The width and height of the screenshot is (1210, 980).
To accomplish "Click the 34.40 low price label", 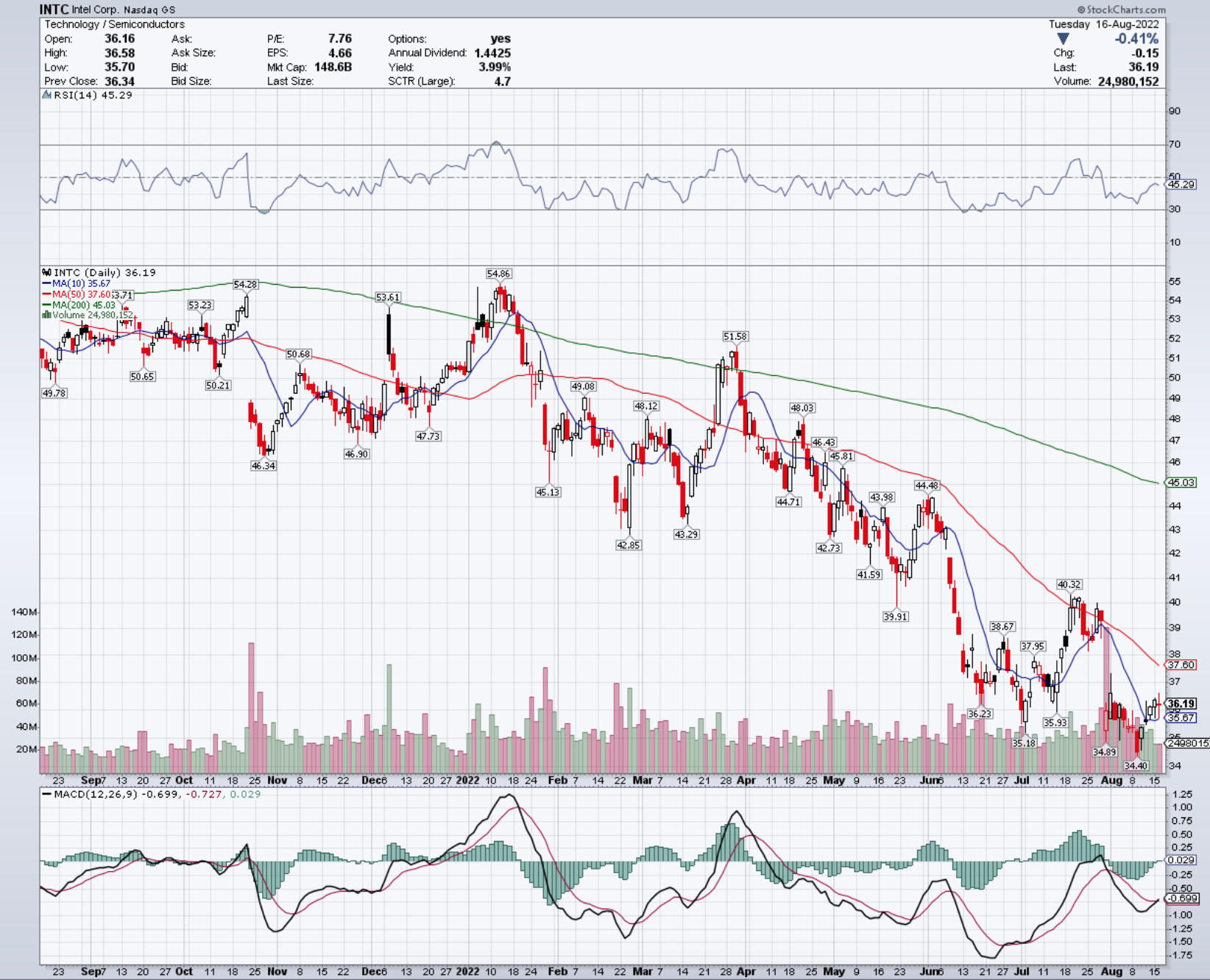I will click(x=1136, y=766).
